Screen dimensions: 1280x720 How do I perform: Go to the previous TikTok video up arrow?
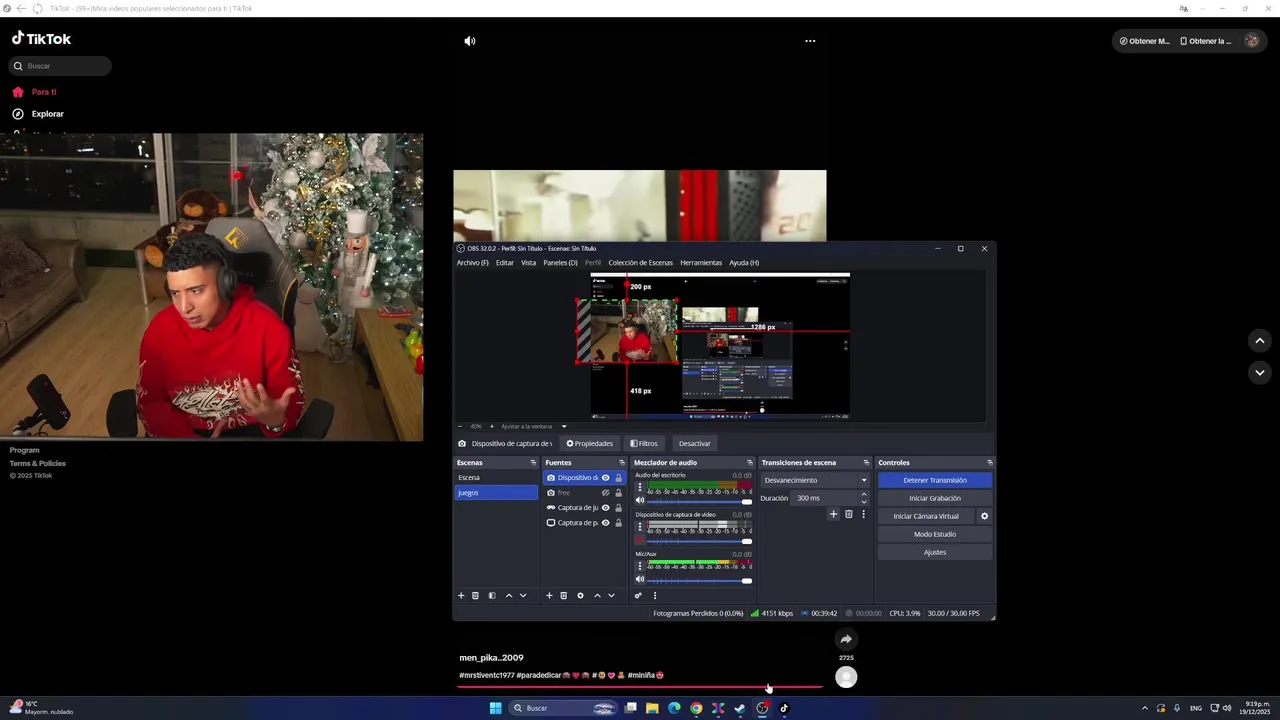tap(1260, 341)
